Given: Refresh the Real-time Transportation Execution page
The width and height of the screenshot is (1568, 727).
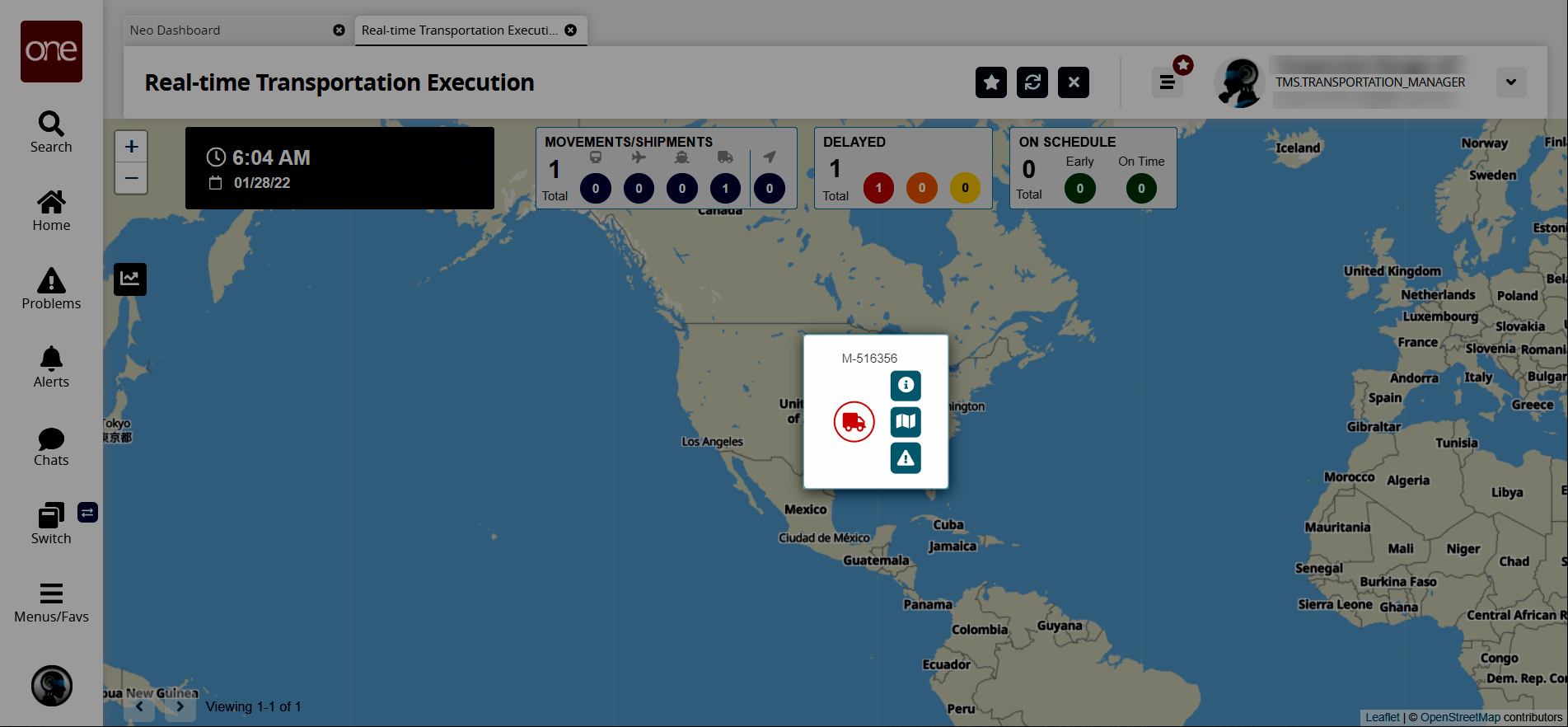Looking at the screenshot, I should tap(1032, 82).
